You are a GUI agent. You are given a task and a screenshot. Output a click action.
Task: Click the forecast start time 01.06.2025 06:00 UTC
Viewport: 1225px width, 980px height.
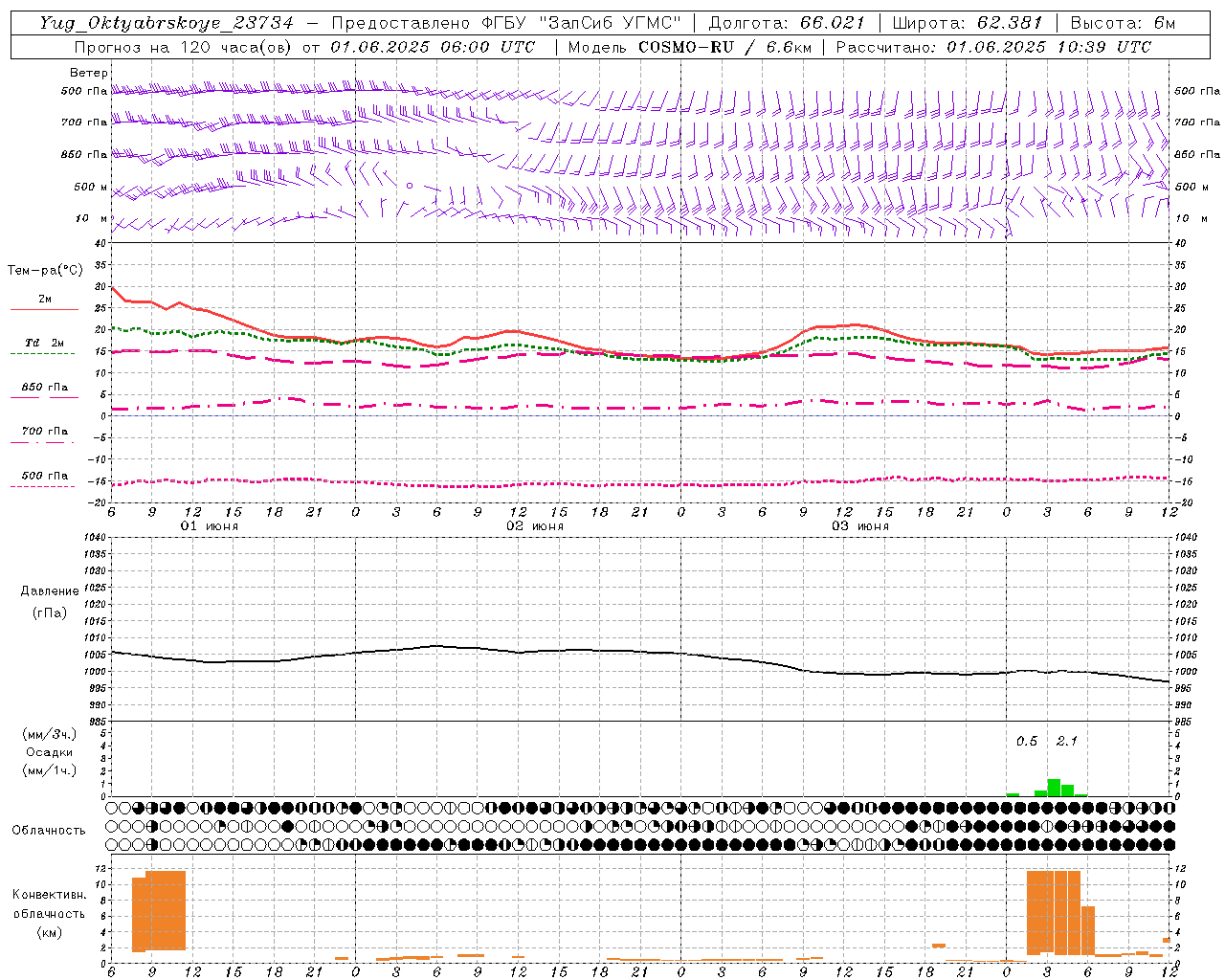point(433,47)
